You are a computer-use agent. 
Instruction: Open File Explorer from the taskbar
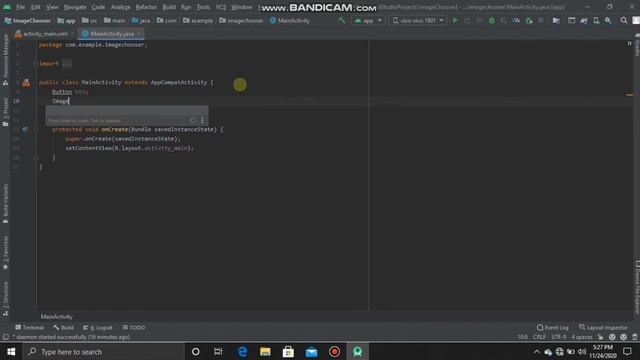pyautogui.click(x=265, y=351)
